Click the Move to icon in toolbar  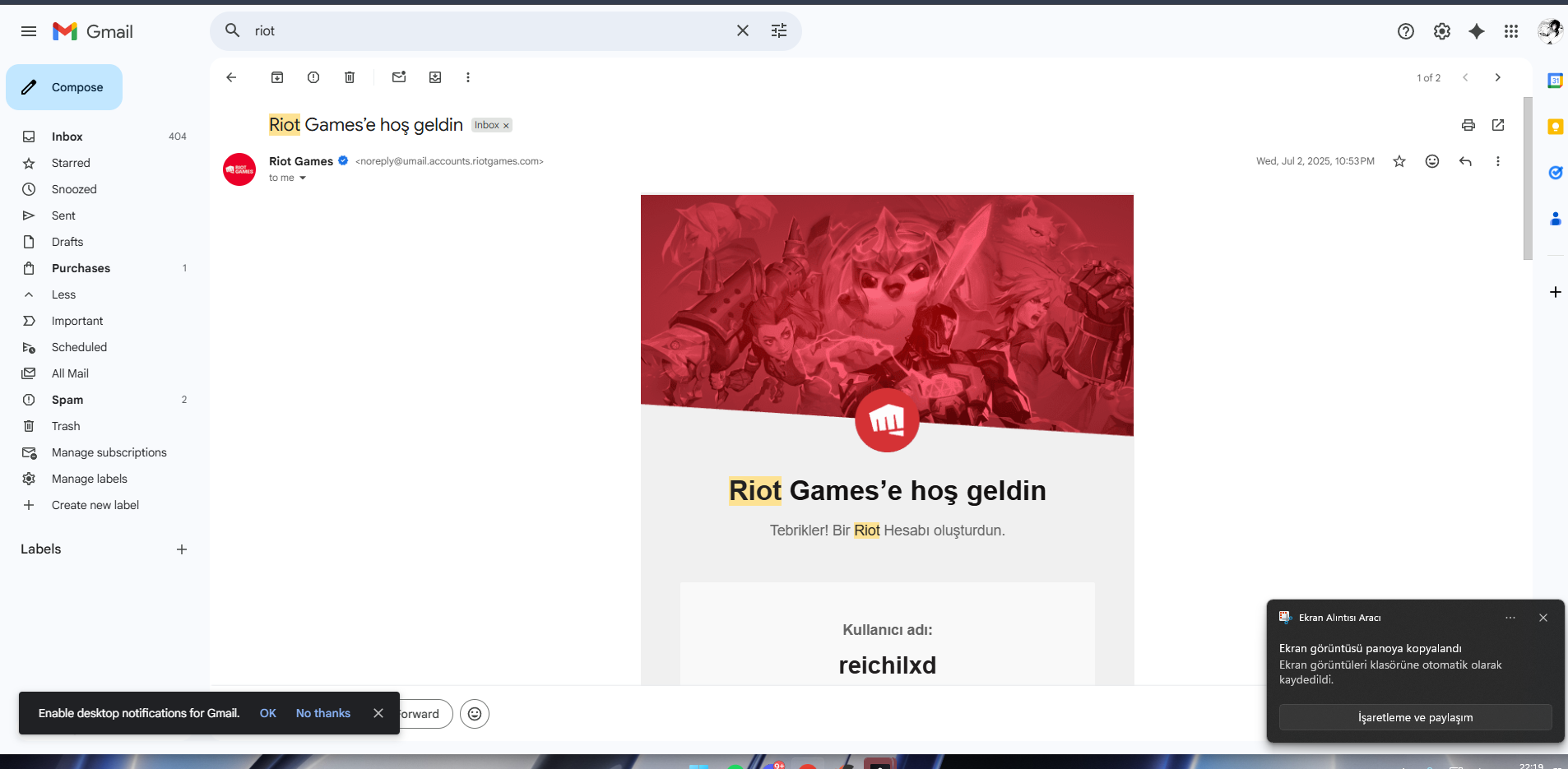pyautogui.click(x=435, y=77)
